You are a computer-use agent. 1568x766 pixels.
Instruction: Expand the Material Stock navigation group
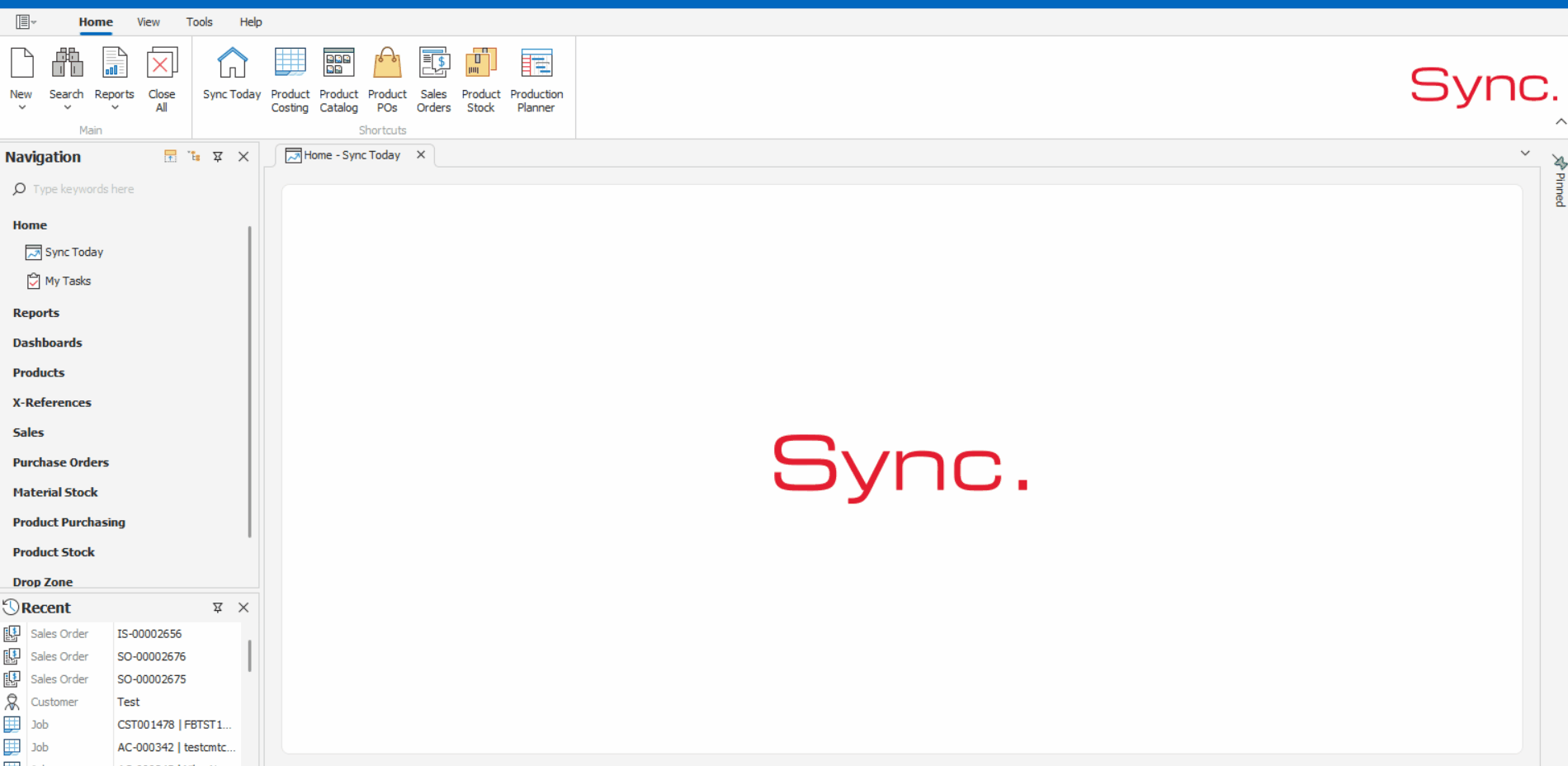pyautogui.click(x=55, y=493)
